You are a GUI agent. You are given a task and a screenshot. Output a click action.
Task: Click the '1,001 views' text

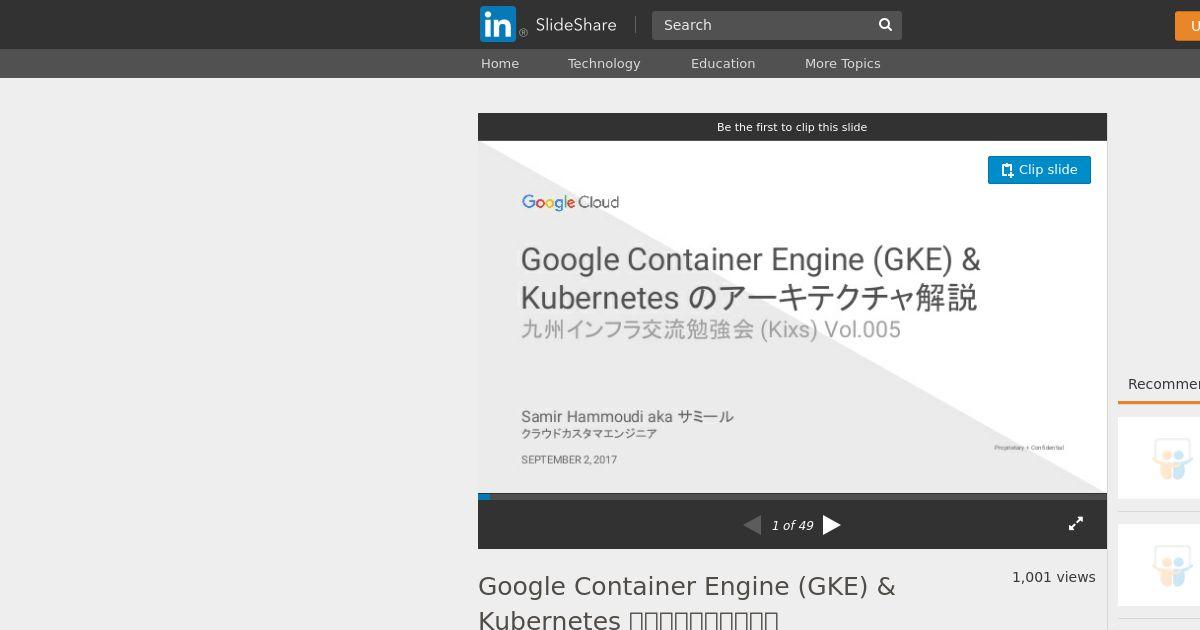(x=1054, y=577)
